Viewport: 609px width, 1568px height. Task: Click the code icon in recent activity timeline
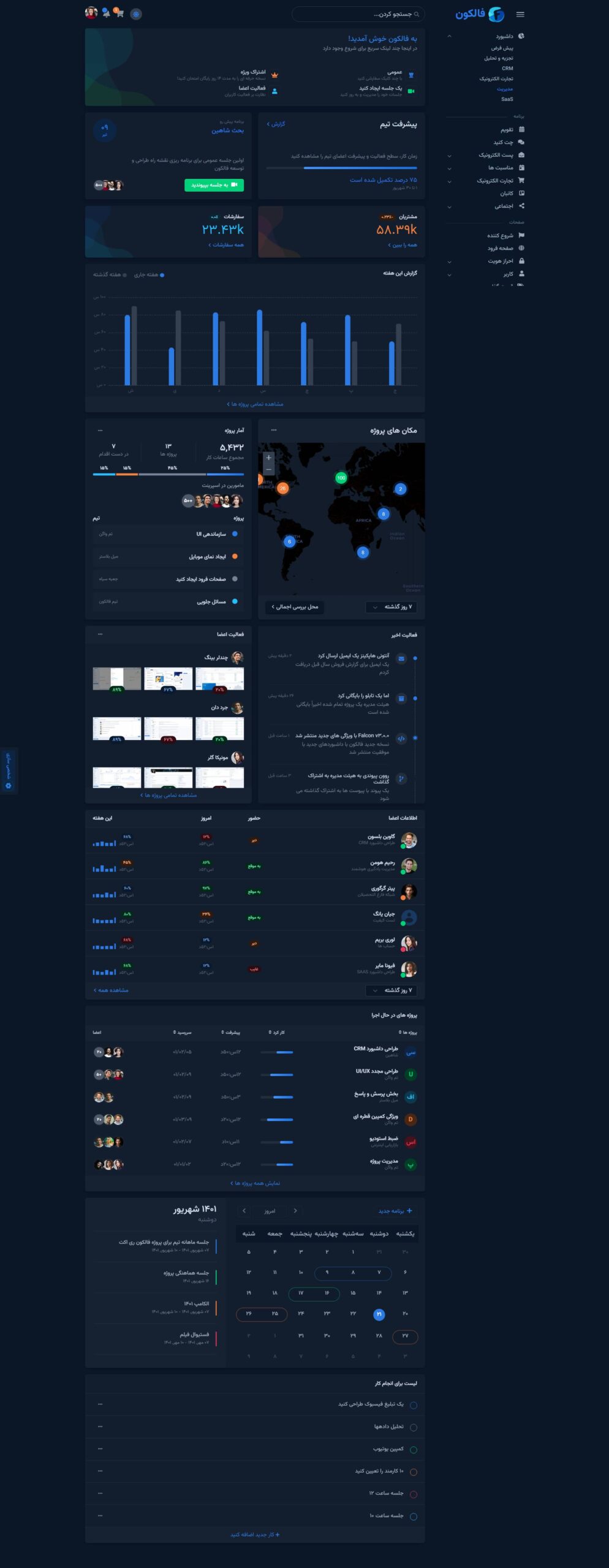401,739
